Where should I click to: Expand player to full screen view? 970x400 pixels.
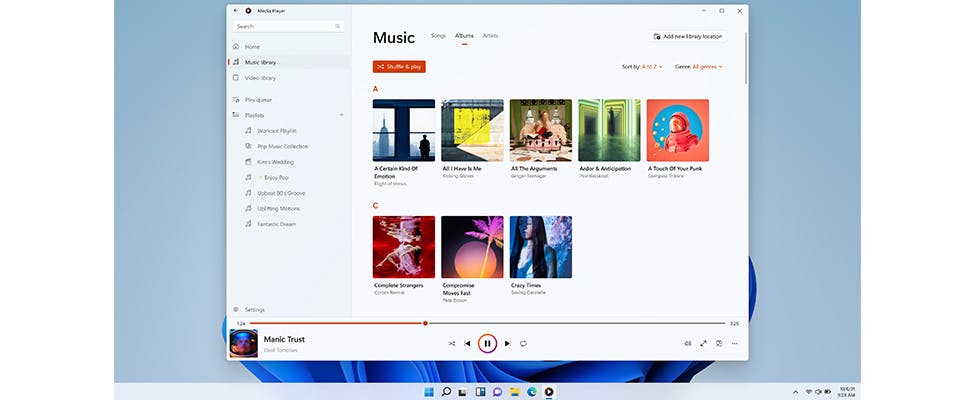(703, 343)
